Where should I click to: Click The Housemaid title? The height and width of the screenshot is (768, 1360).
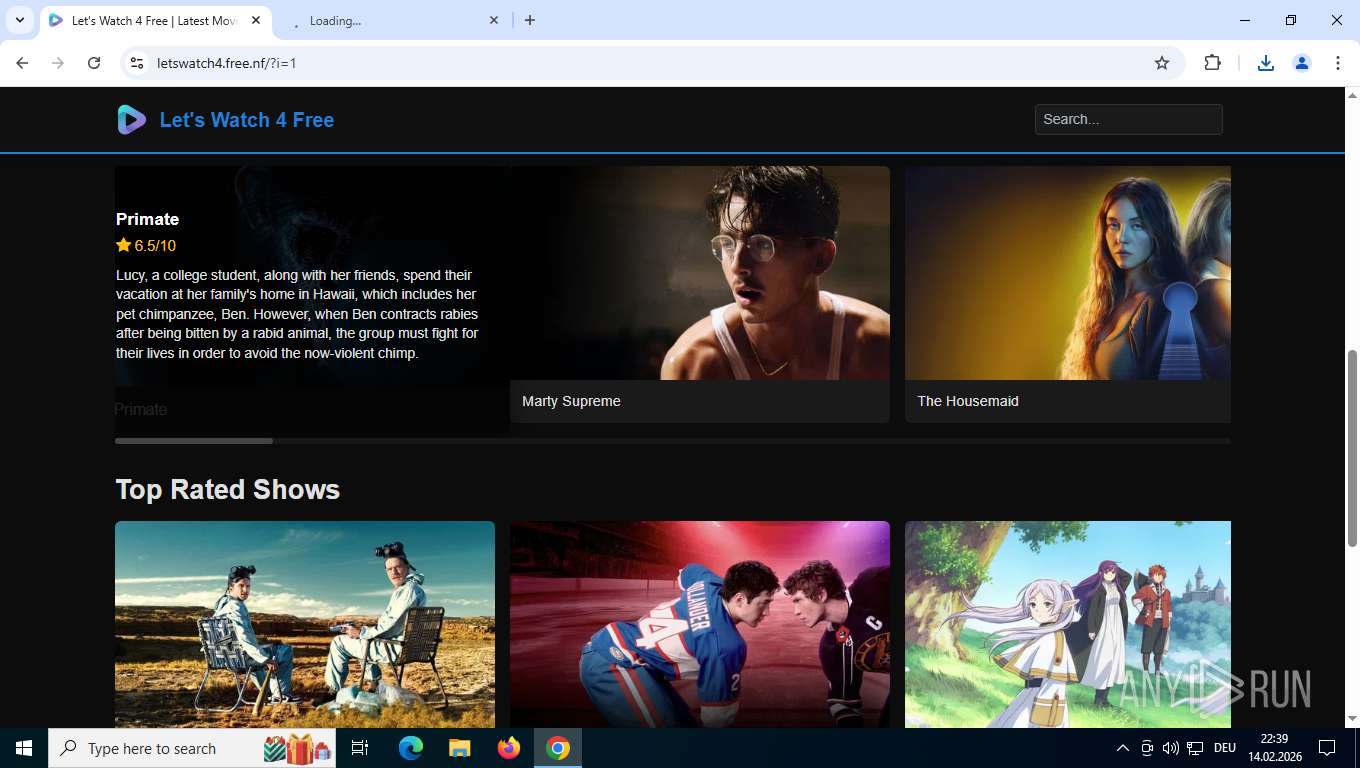(x=968, y=401)
